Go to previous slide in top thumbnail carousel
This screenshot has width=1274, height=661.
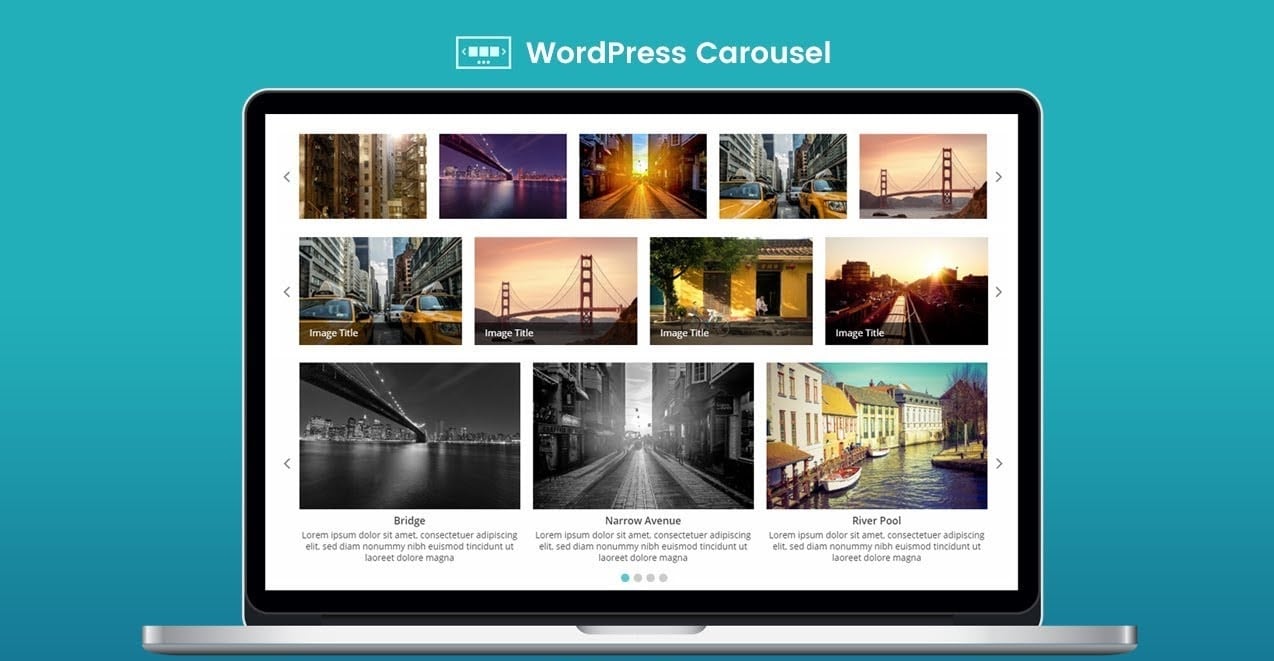point(287,177)
